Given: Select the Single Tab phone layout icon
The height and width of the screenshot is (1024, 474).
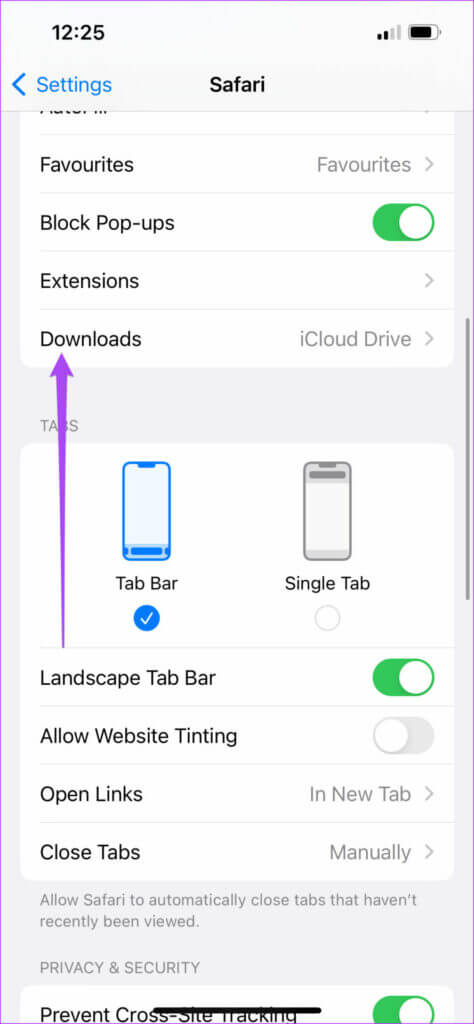Looking at the screenshot, I should 327,511.
